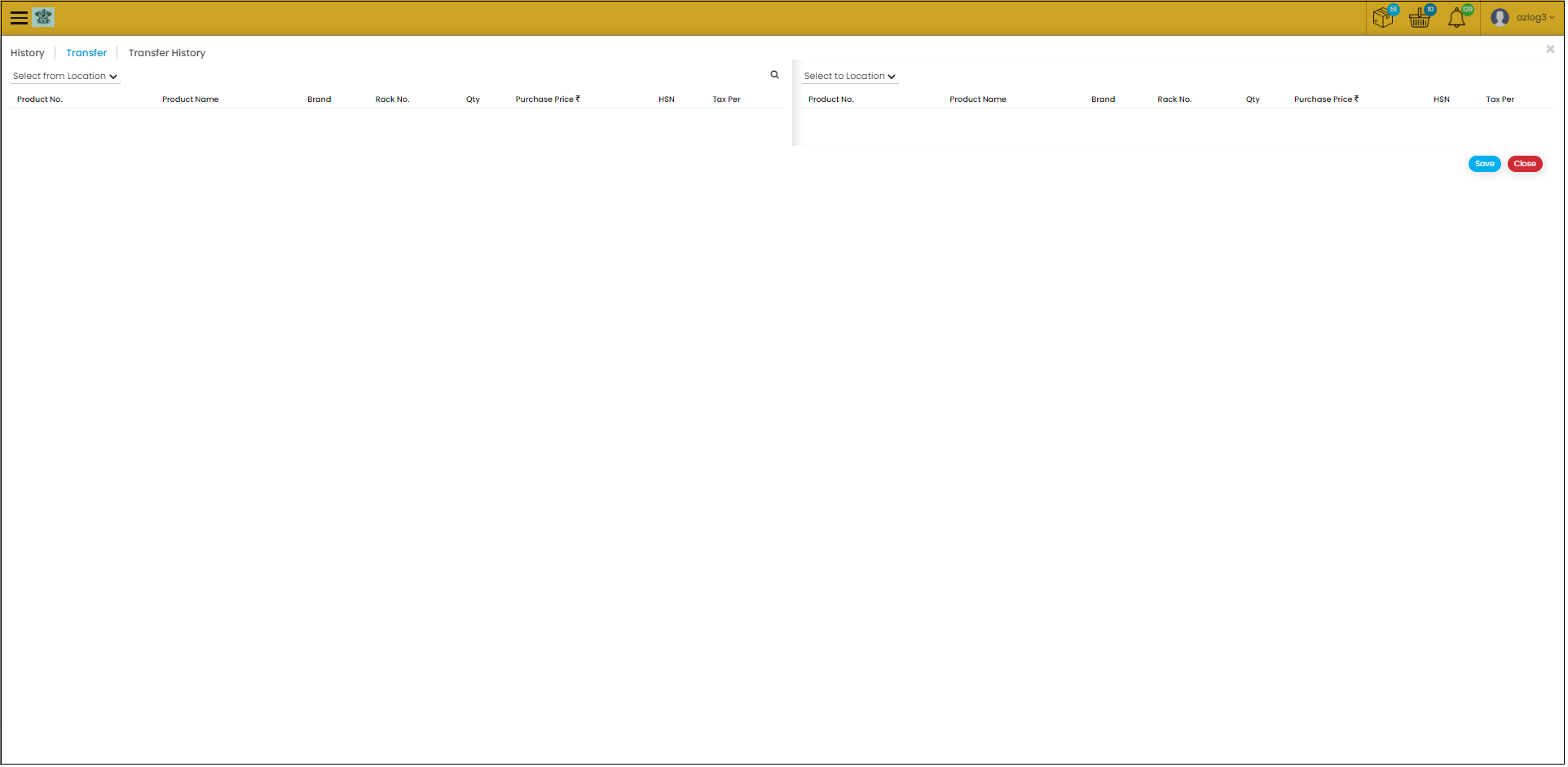Open the notifications bell
1568x767 pixels.
[x=1459, y=17]
